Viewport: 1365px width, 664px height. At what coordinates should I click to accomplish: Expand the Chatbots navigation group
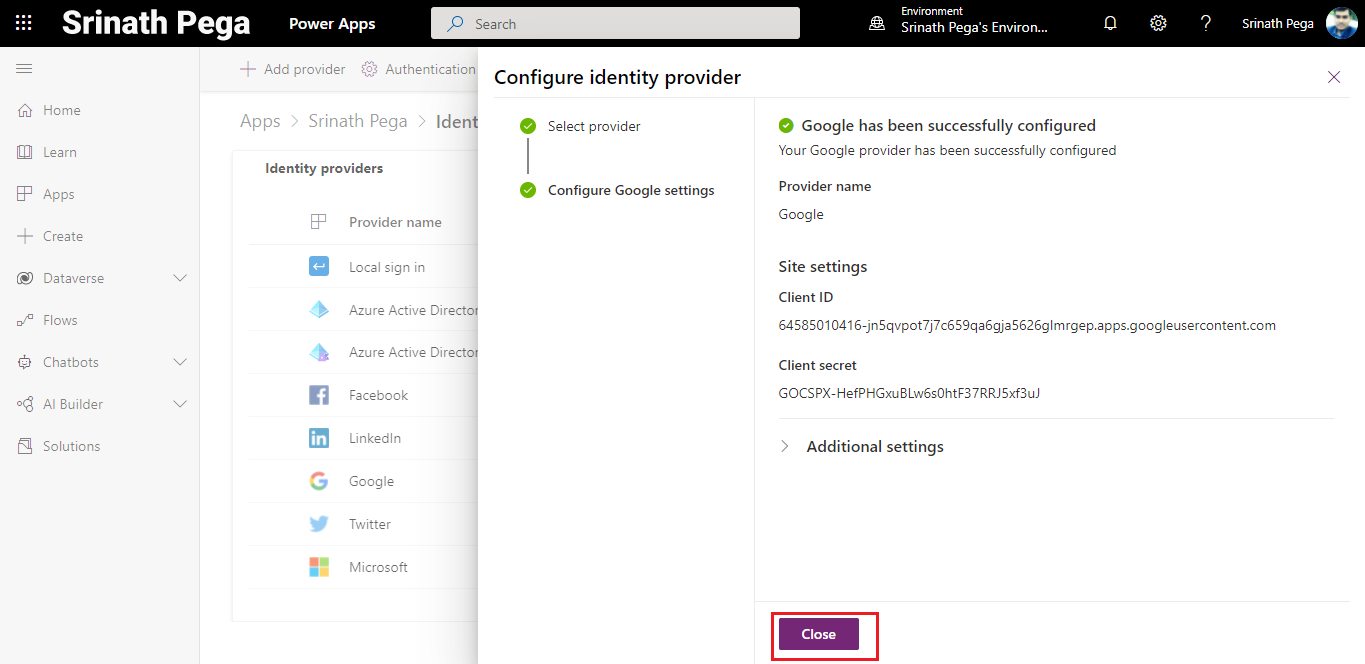[180, 362]
